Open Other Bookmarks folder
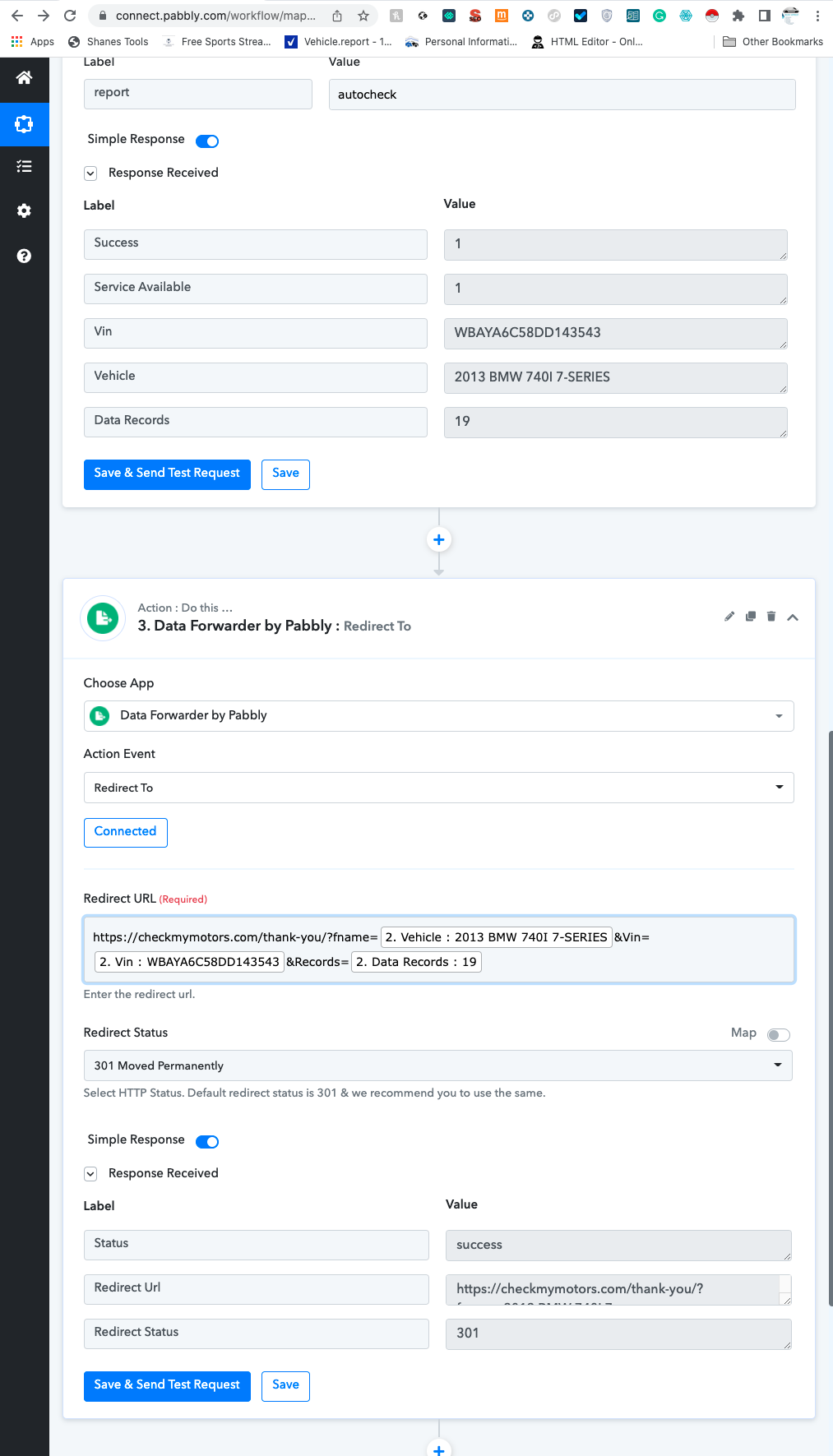The width and height of the screenshot is (833, 1456). tap(773, 42)
